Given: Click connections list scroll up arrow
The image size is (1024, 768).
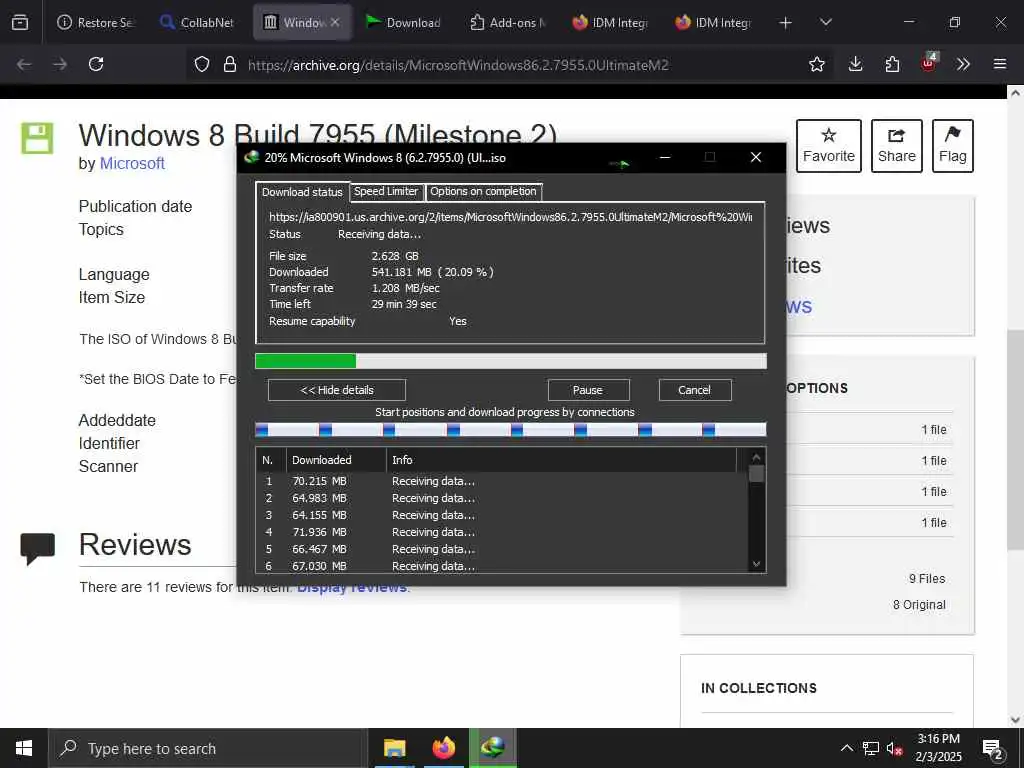Looking at the screenshot, I should [756, 457].
